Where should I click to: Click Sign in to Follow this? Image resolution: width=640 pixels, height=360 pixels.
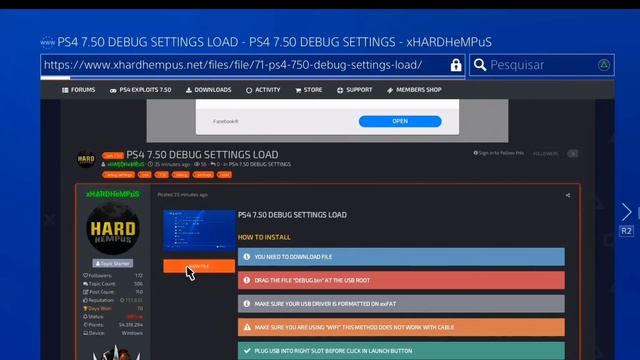499,153
